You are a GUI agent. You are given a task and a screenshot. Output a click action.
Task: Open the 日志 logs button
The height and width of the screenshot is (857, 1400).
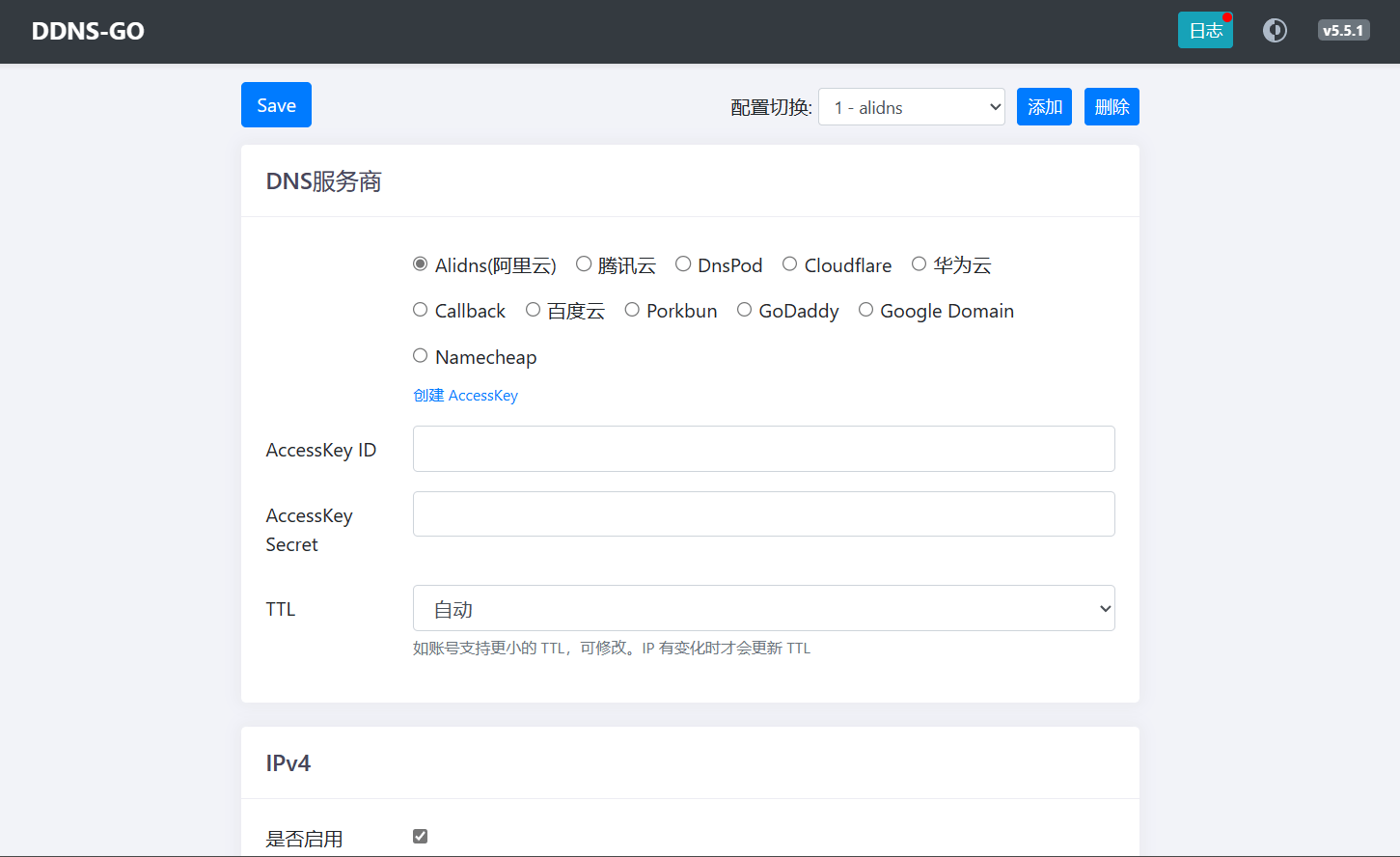[x=1204, y=31]
